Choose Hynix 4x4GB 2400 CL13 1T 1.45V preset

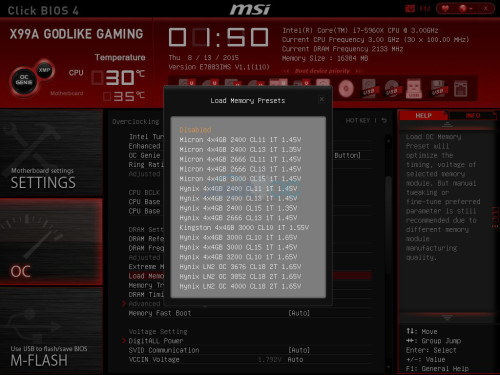pos(238,198)
